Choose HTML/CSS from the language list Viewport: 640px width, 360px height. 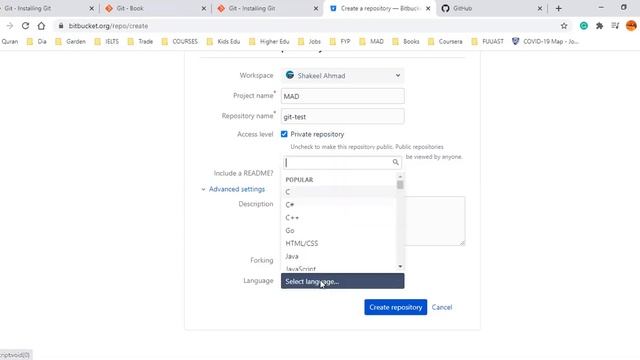(x=338, y=243)
